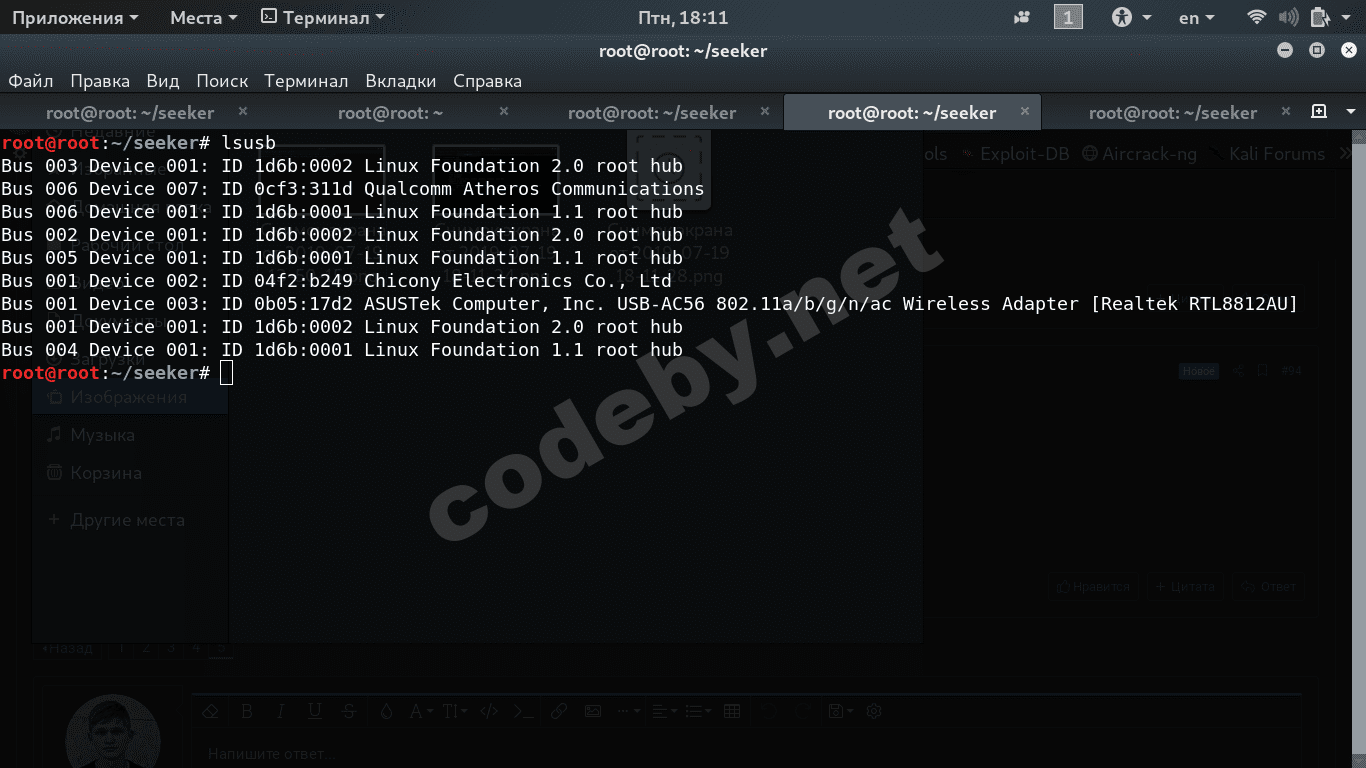The width and height of the screenshot is (1366, 768).
Task: Open the tab list dropdown arrow
Action: click(1349, 112)
